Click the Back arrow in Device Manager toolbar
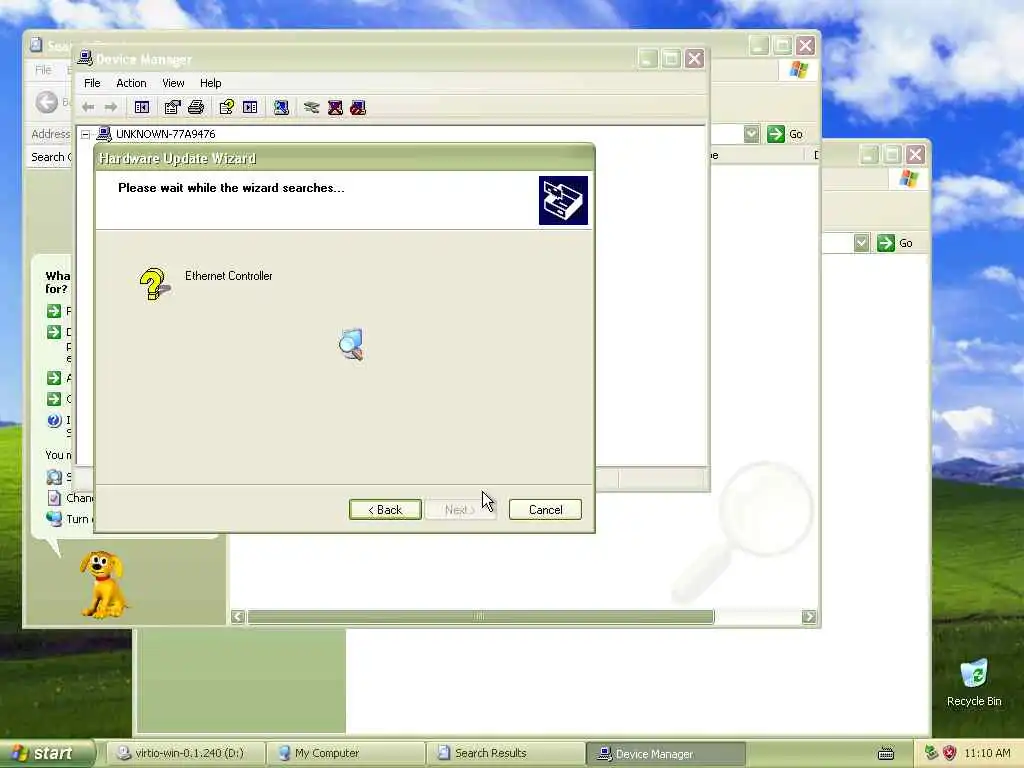 tap(88, 107)
